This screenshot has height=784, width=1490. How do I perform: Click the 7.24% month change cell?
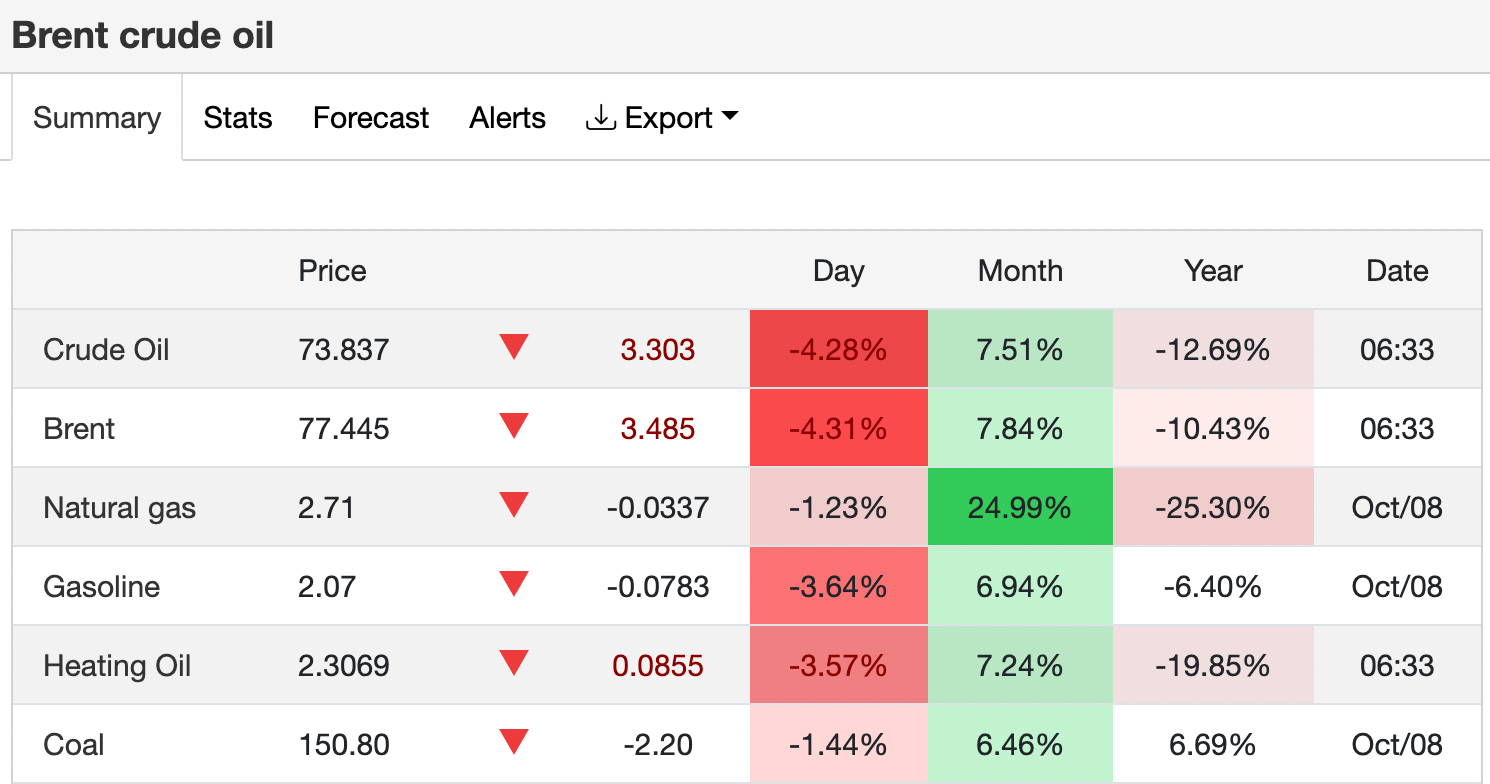point(1020,665)
